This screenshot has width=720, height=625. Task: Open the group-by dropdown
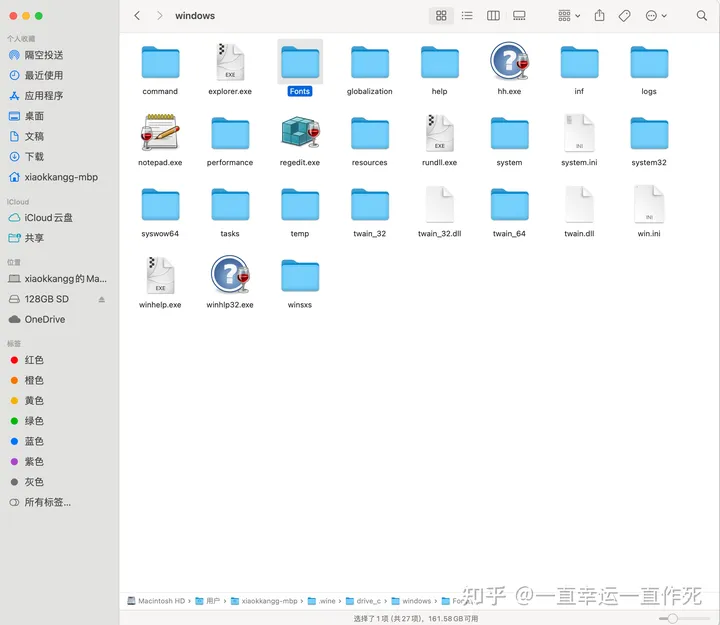point(569,16)
